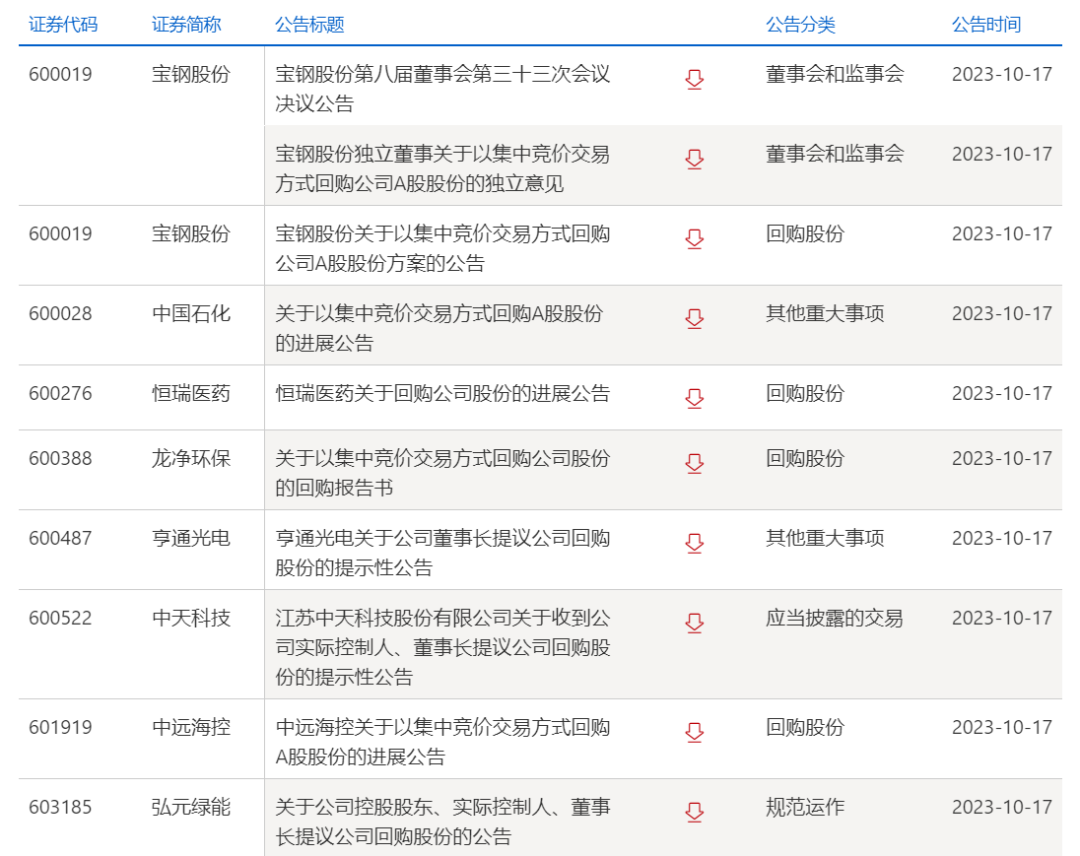This screenshot has height=856, width=1080.
Task: Click the 证券代码 column header
Action: pos(63,25)
